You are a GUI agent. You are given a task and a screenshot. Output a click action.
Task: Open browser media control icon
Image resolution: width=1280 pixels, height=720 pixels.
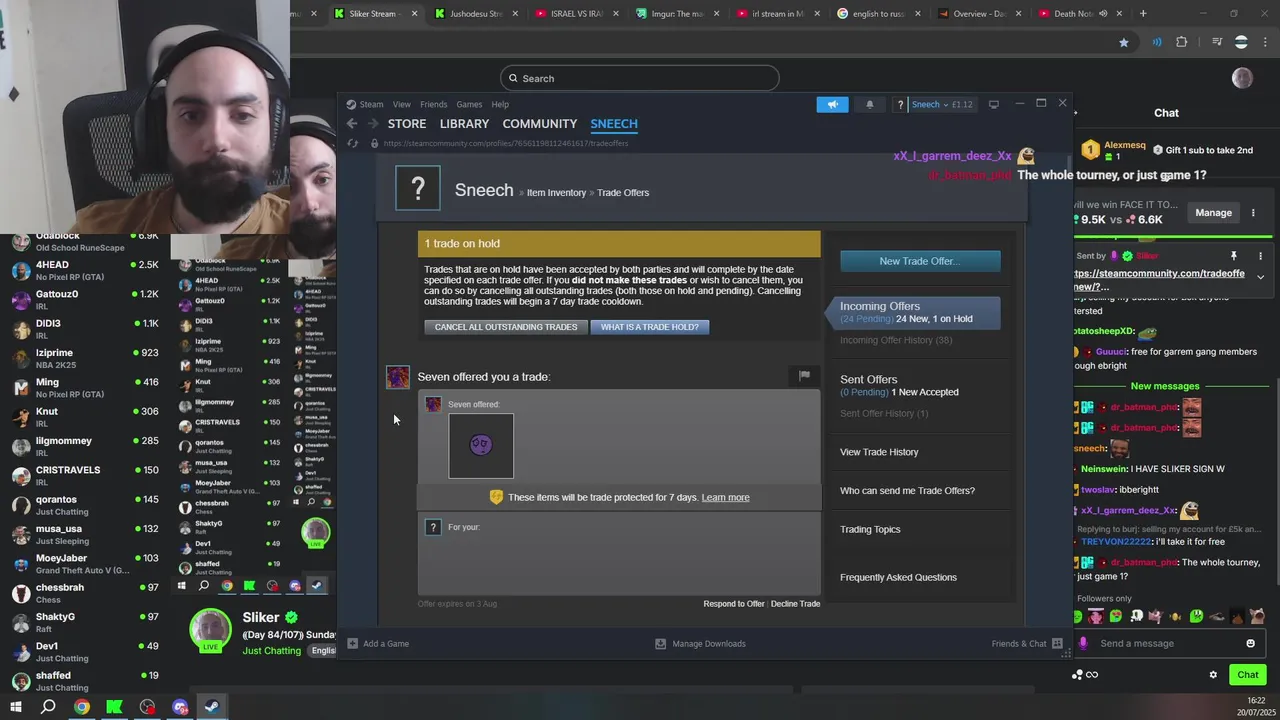click(1217, 42)
